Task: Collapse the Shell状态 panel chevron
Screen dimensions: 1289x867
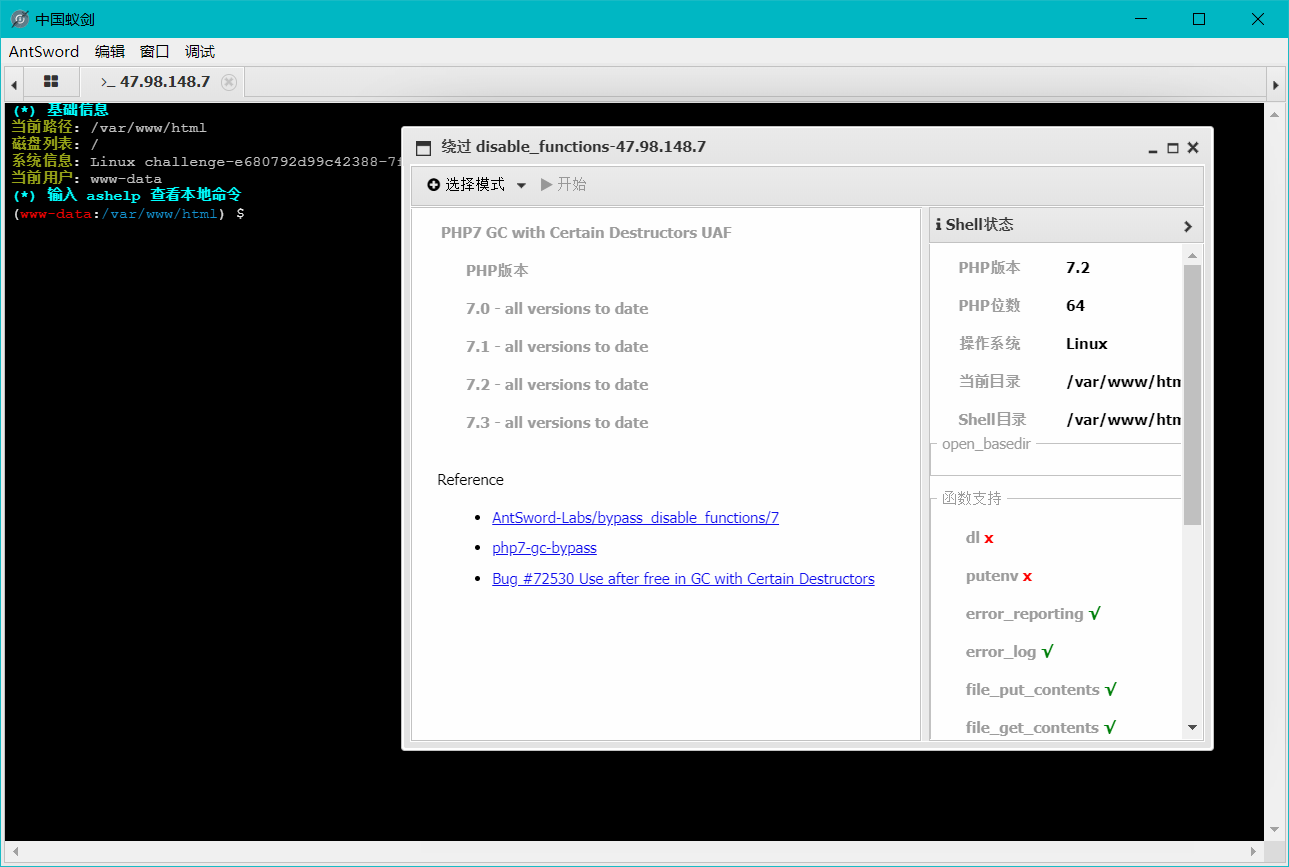Action: 1188,226
